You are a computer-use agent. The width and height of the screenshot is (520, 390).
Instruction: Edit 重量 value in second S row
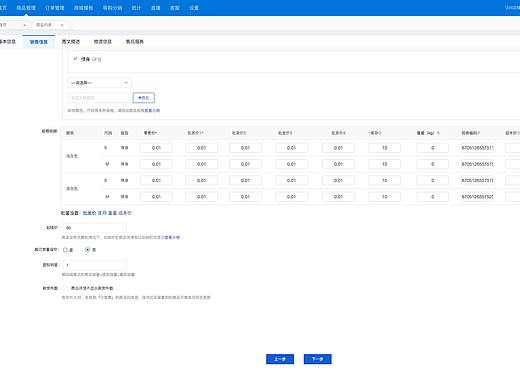click(x=432, y=180)
